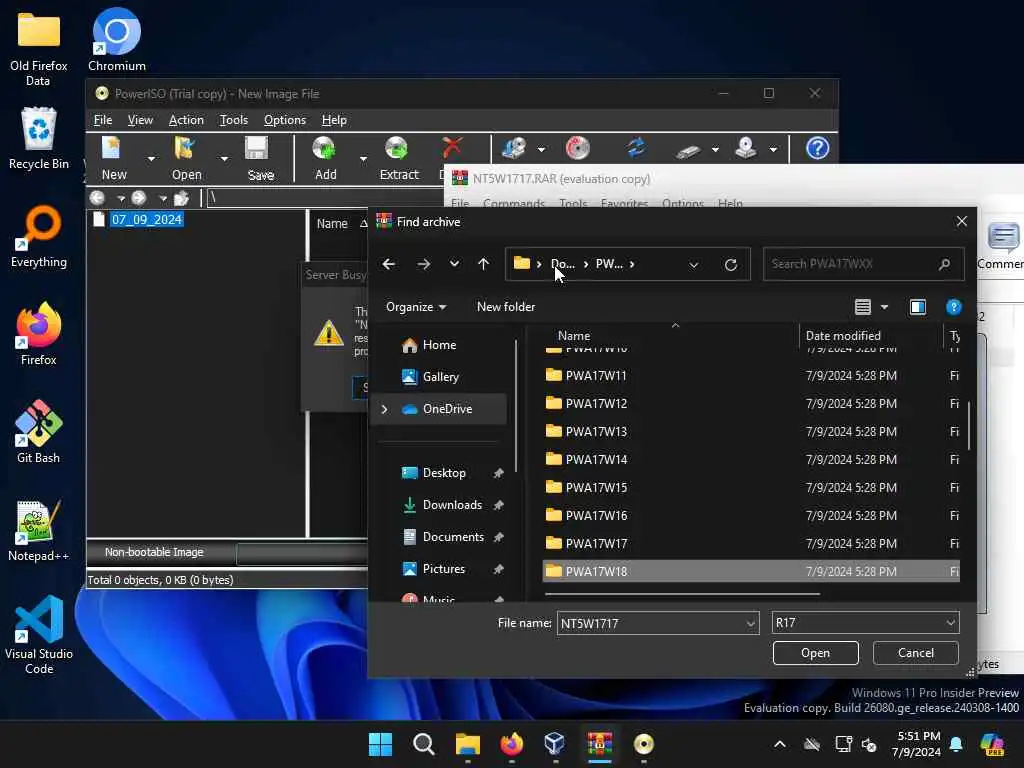The height and width of the screenshot is (768, 1024).
Task: Show hidden system tray icons
Action: tap(780, 744)
